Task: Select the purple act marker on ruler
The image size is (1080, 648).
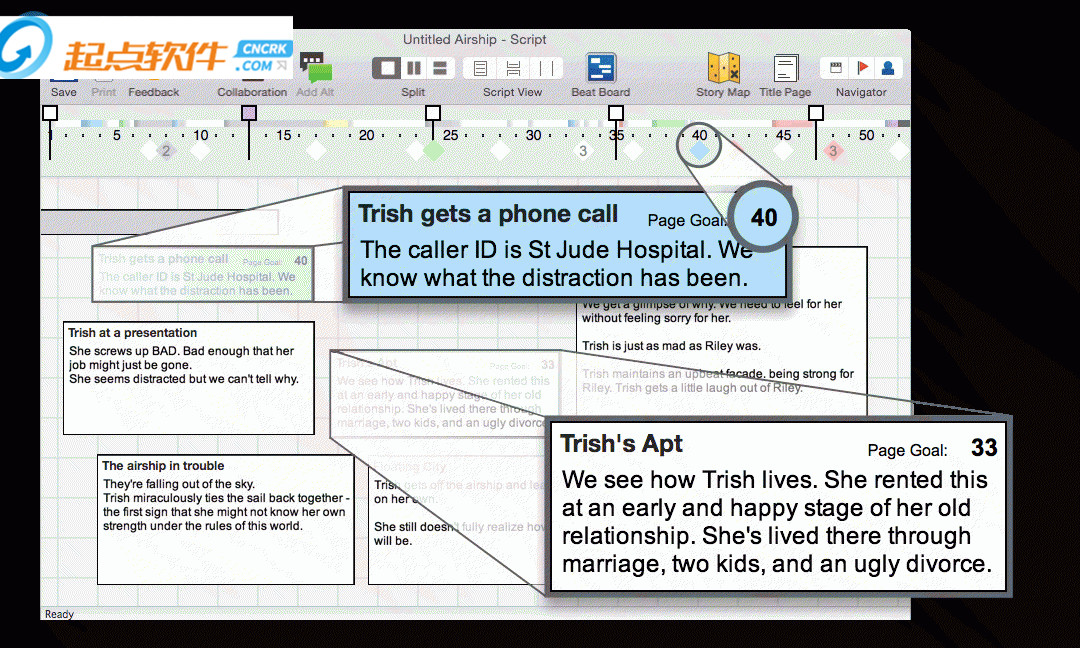Action: tap(249, 113)
